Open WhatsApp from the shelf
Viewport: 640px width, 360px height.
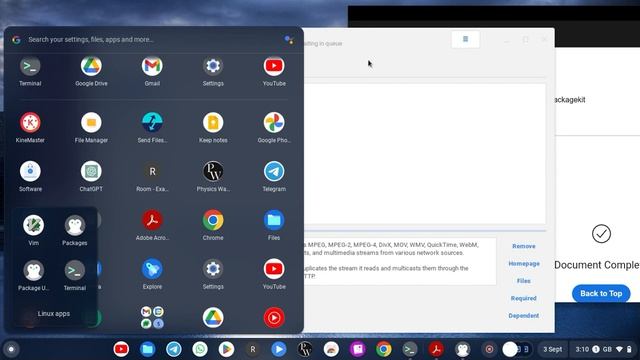click(200, 349)
